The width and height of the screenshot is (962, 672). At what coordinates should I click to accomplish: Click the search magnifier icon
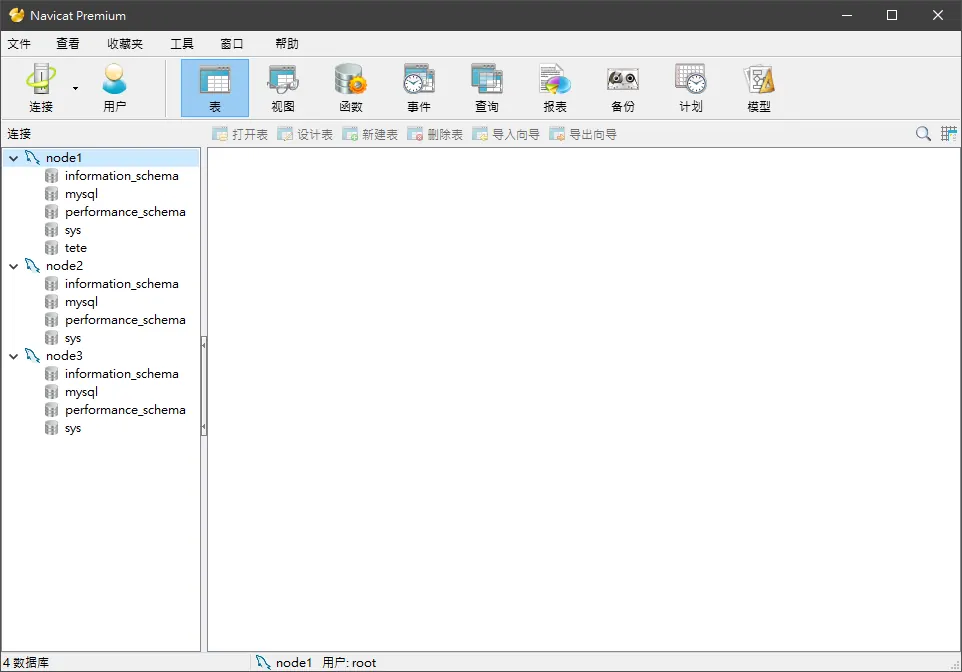923,134
